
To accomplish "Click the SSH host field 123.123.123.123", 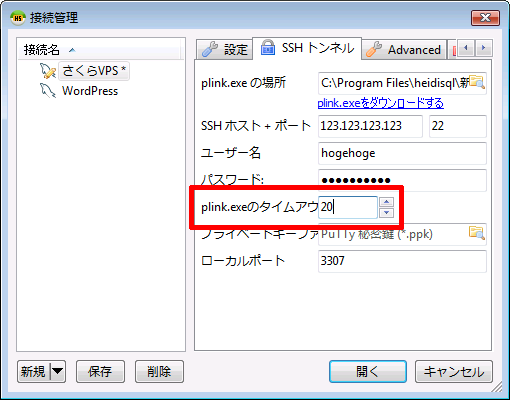I will pyautogui.click(x=370, y=126).
